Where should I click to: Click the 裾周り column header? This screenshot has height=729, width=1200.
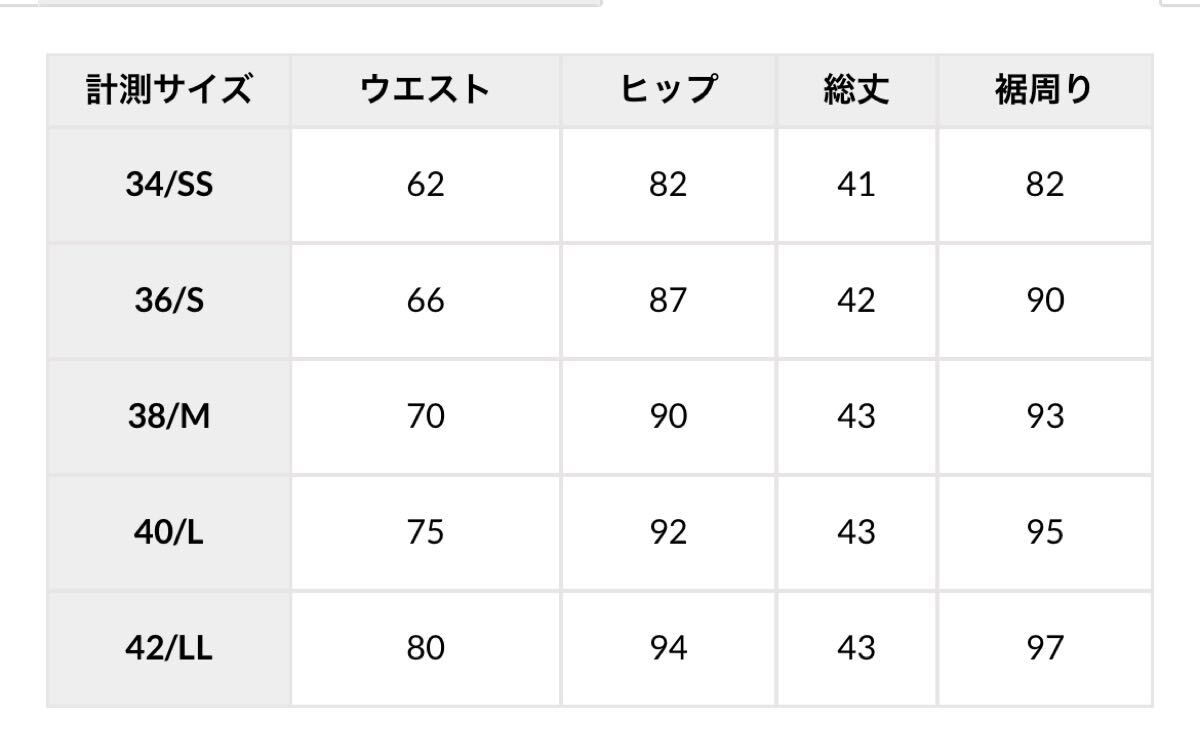[1044, 91]
